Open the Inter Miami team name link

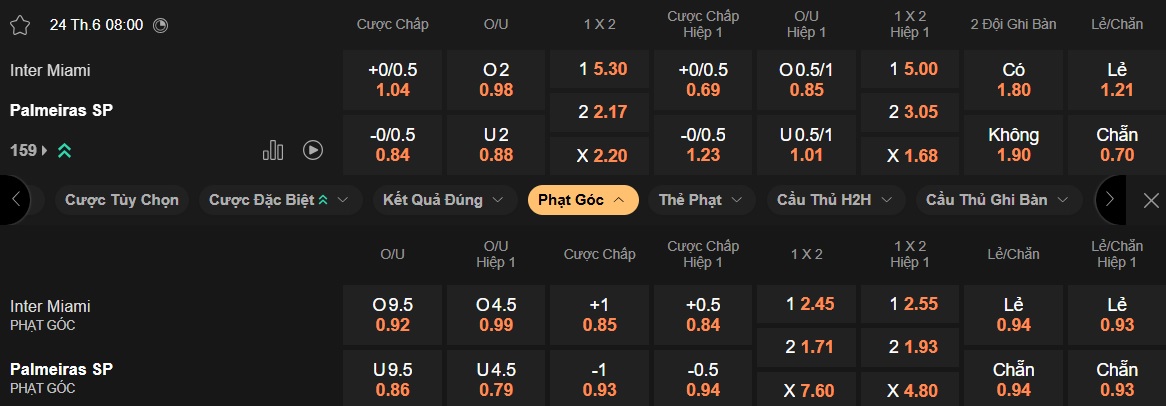click(x=50, y=71)
